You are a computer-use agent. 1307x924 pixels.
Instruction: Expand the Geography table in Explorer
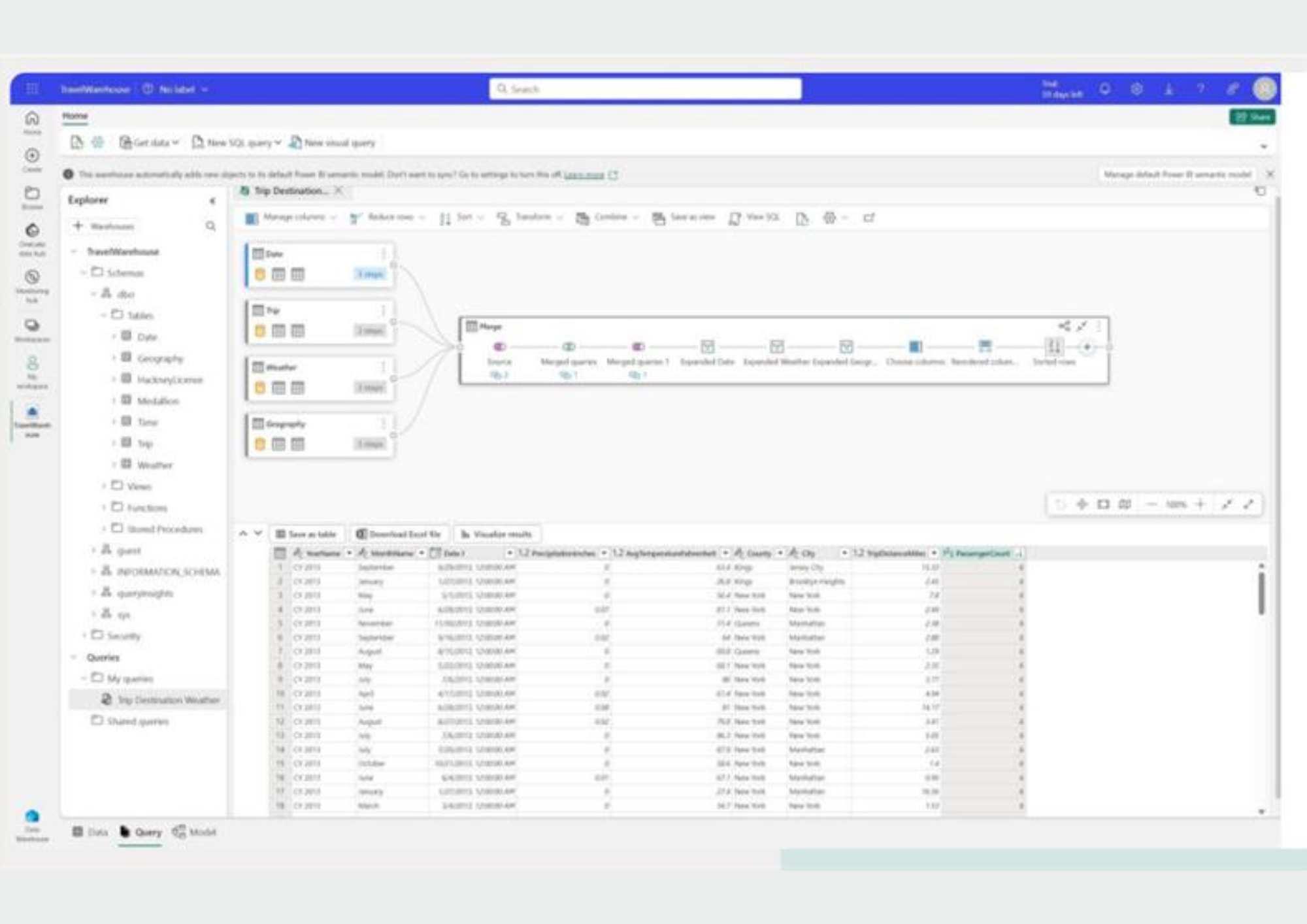point(114,358)
